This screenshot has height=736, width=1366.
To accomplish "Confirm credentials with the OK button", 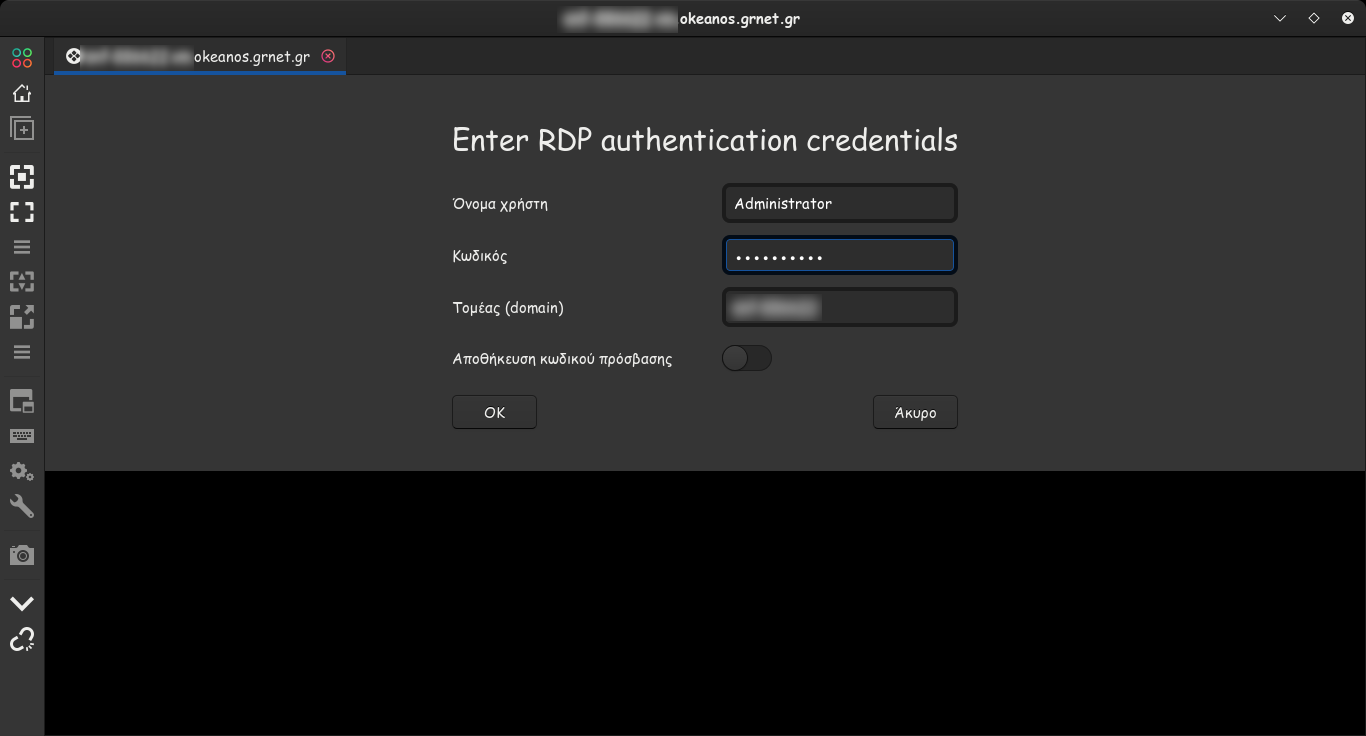I will point(494,412).
